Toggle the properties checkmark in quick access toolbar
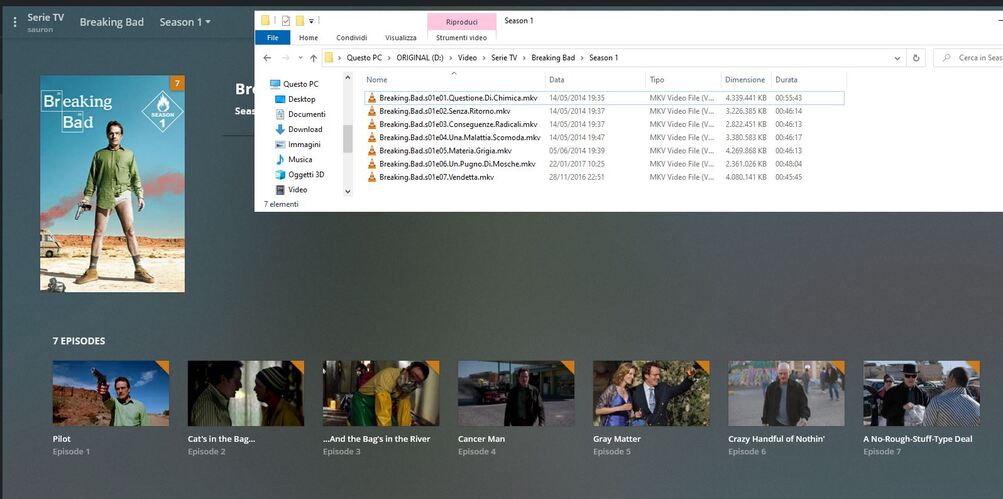 coord(285,20)
